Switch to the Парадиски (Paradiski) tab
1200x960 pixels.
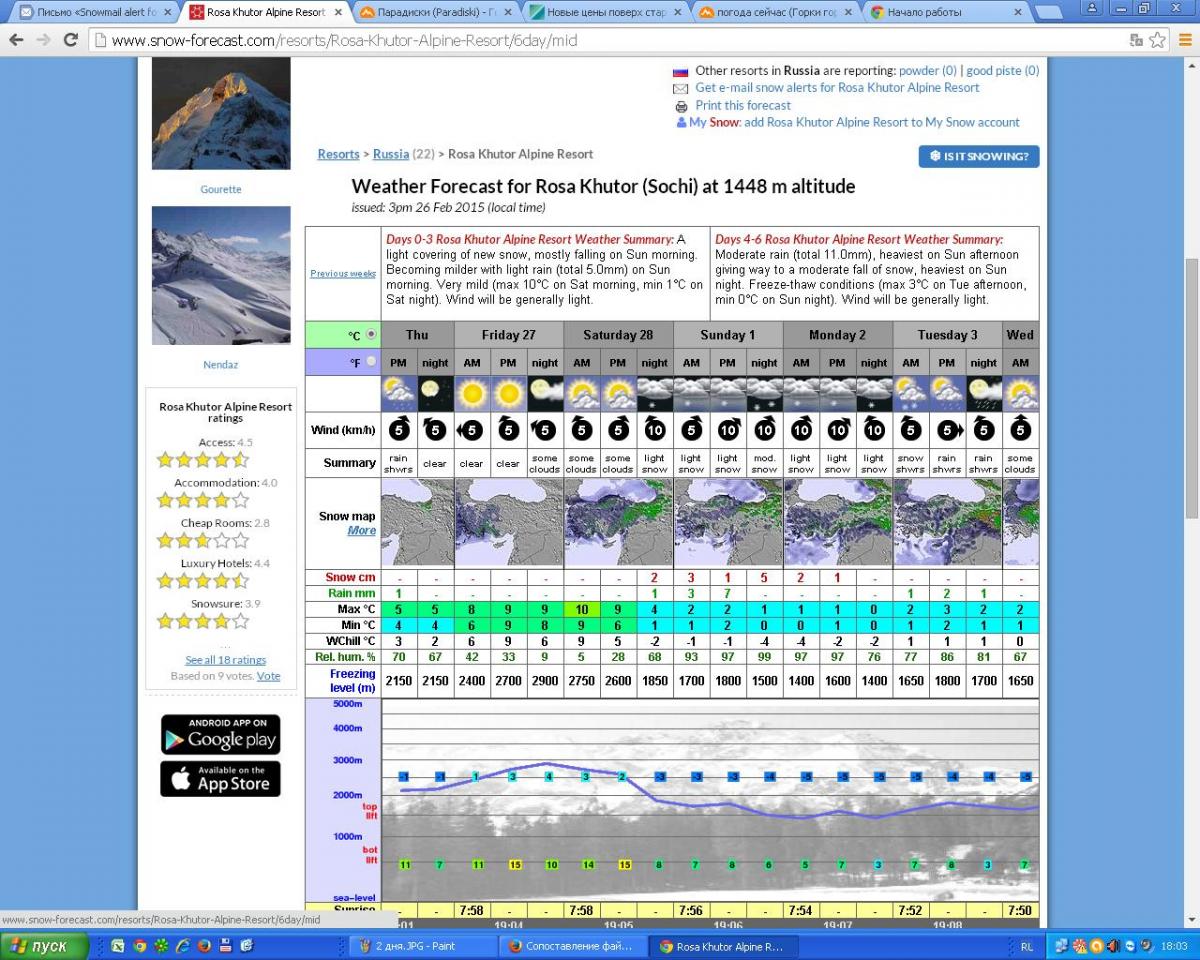point(435,13)
